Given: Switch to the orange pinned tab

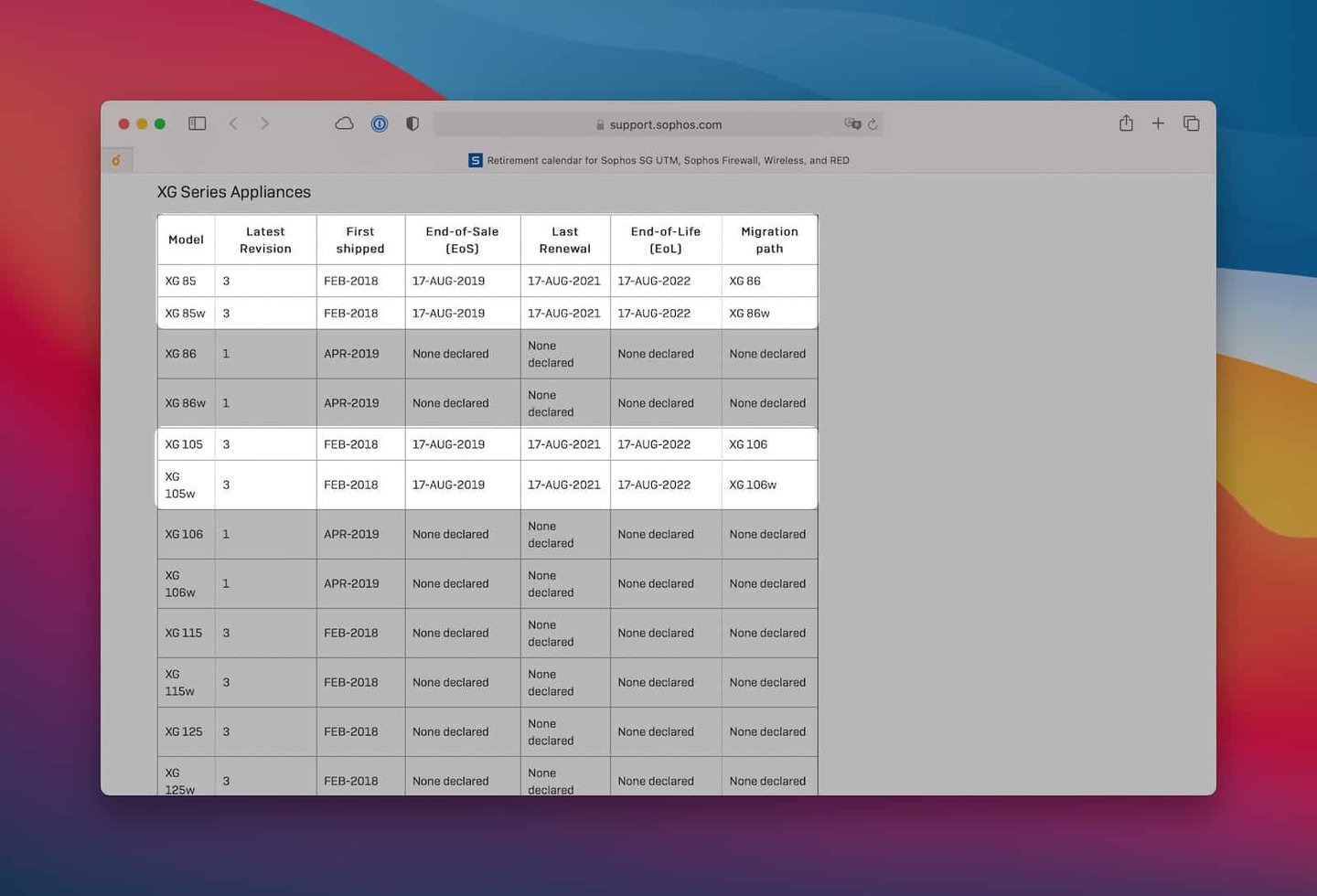Looking at the screenshot, I should 116,160.
